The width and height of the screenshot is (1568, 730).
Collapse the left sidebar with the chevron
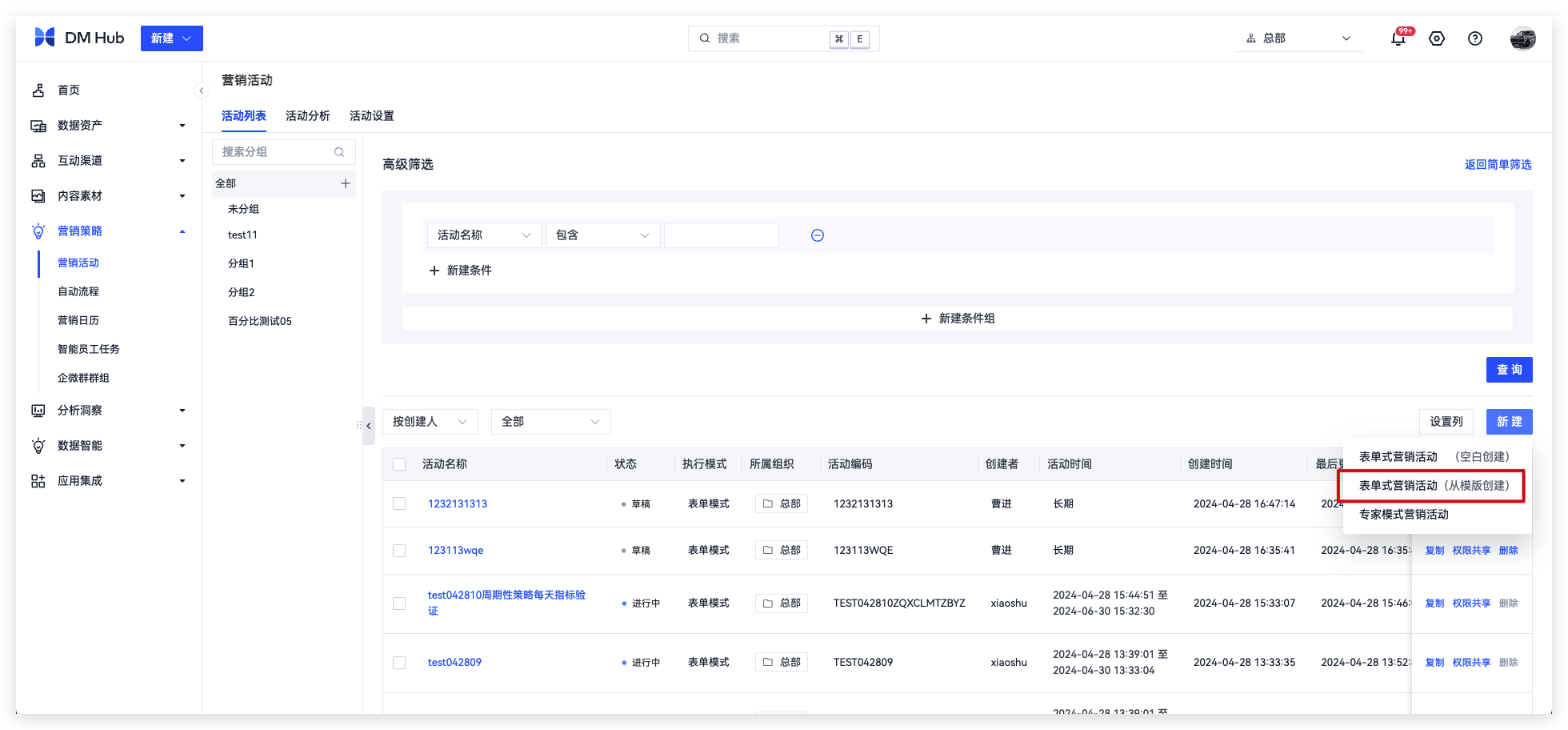[202, 90]
